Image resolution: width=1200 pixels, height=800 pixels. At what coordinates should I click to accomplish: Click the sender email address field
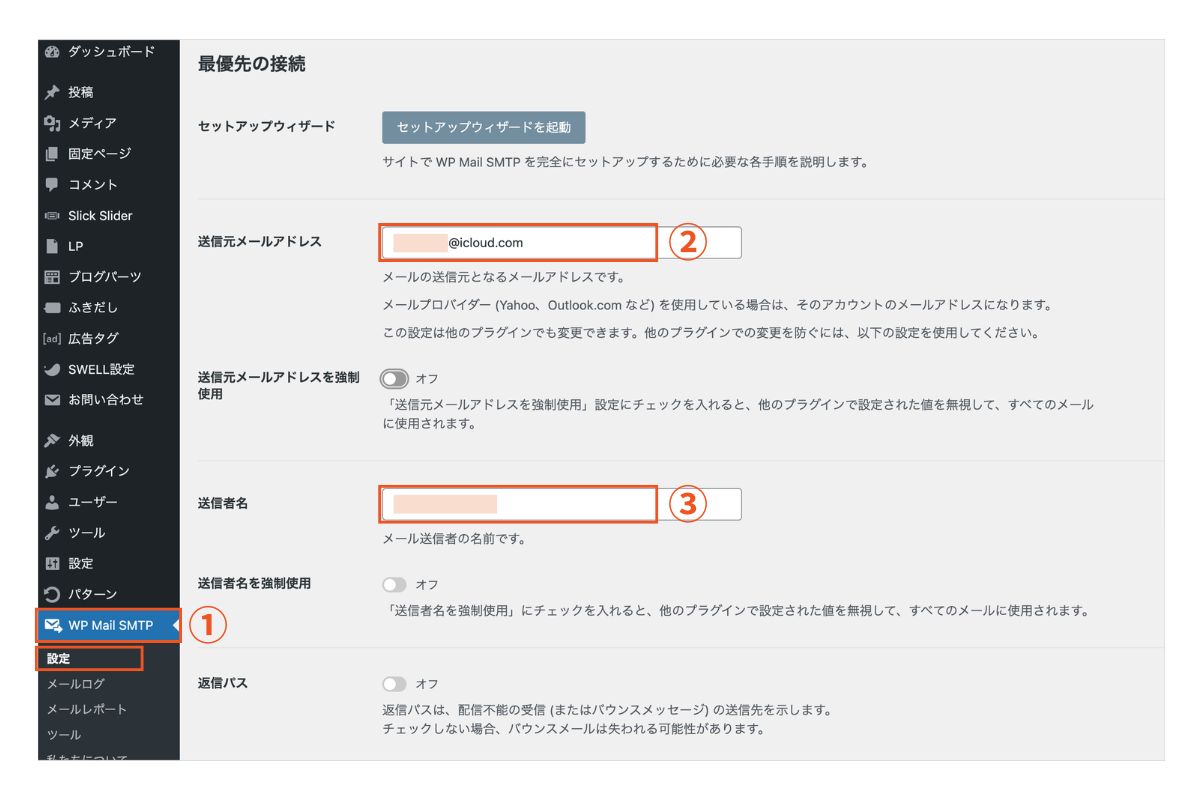click(x=518, y=243)
